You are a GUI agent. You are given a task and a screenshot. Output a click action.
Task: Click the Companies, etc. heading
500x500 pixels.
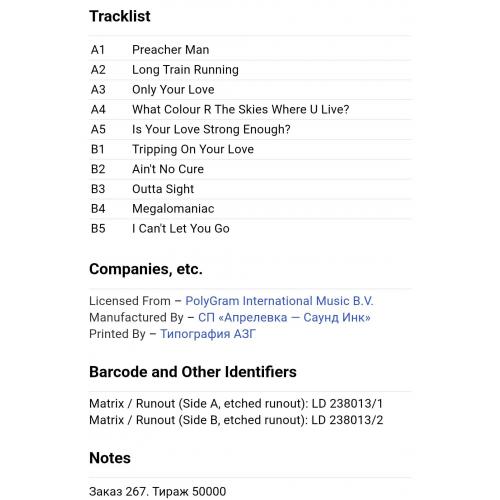pos(146,269)
